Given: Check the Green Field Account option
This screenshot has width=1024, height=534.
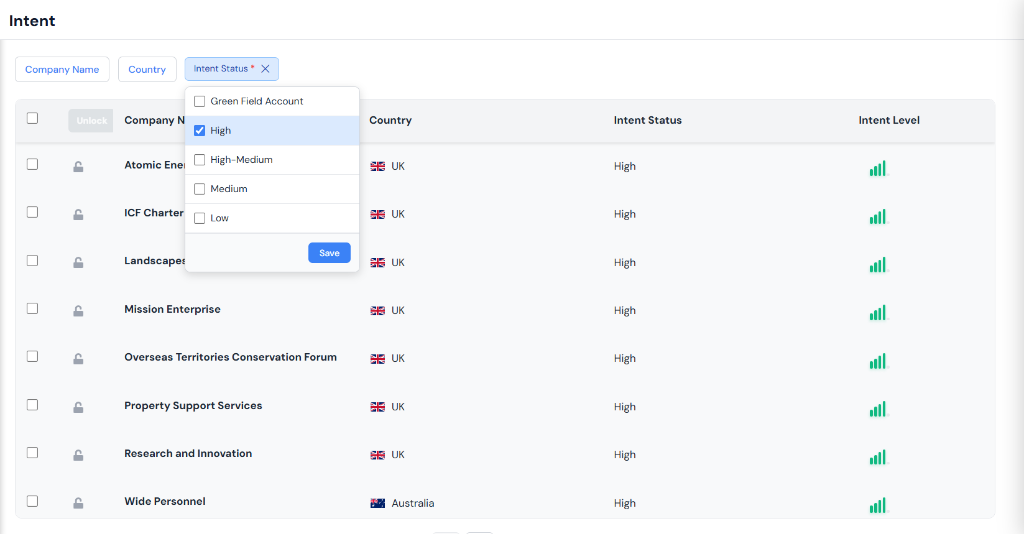Looking at the screenshot, I should pyautogui.click(x=200, y=101).
